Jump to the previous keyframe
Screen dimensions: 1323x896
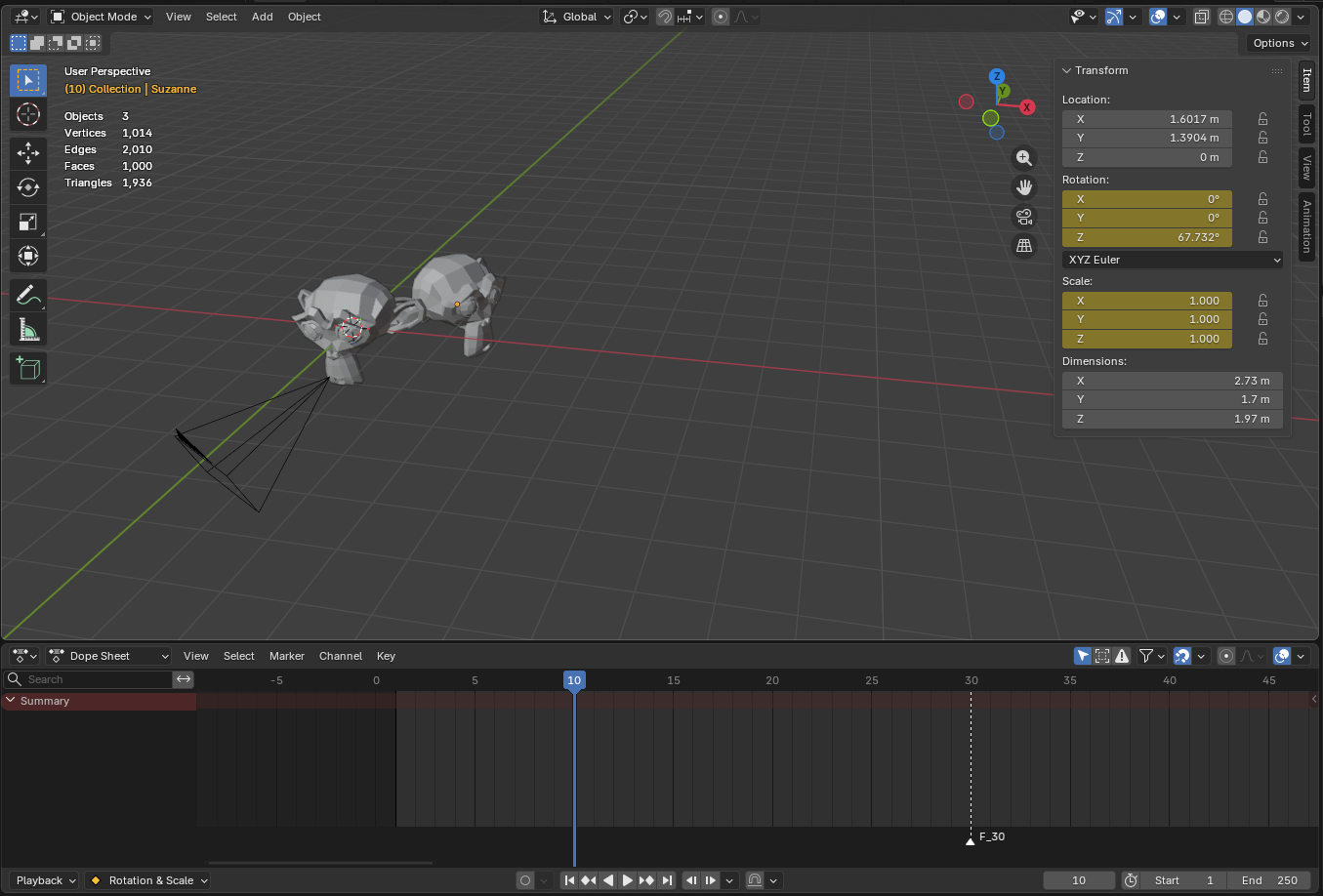click(589, 880)
